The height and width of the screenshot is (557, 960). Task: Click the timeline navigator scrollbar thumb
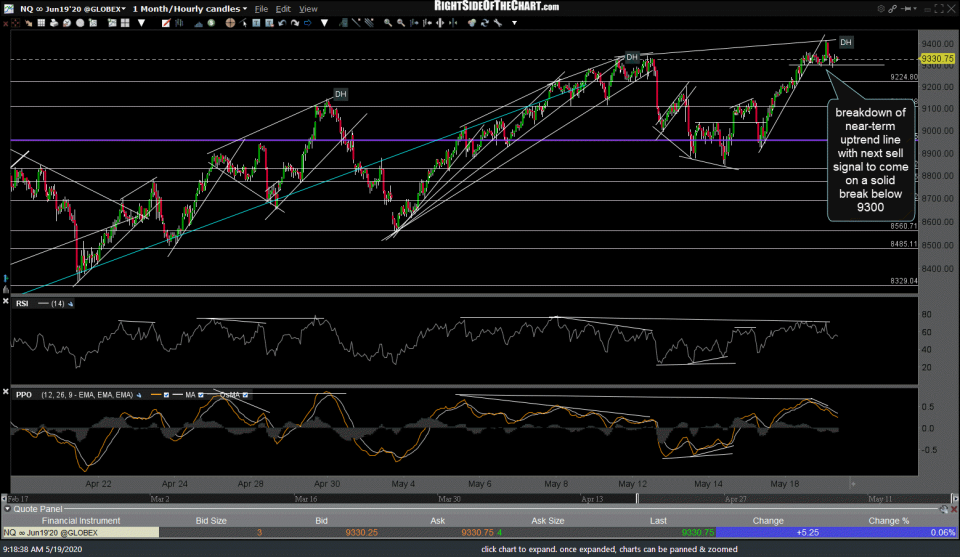[x=637, y=499]
